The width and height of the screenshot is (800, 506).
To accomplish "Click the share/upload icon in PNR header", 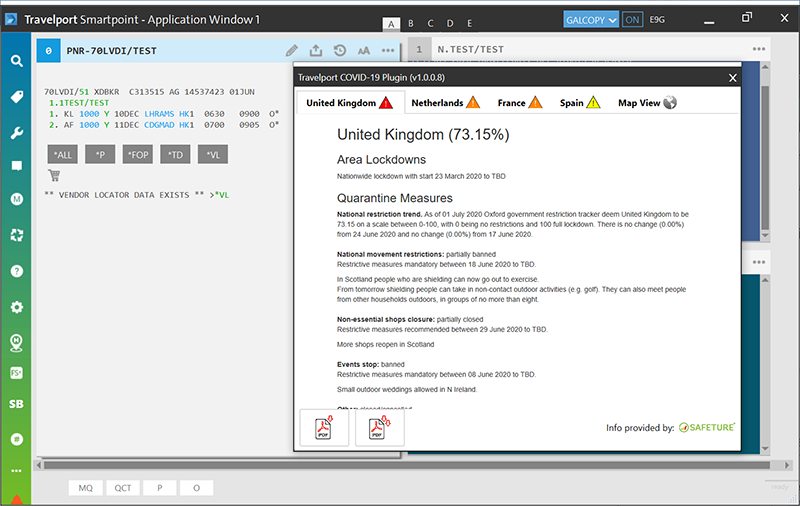I will click(x=316, y=50).
